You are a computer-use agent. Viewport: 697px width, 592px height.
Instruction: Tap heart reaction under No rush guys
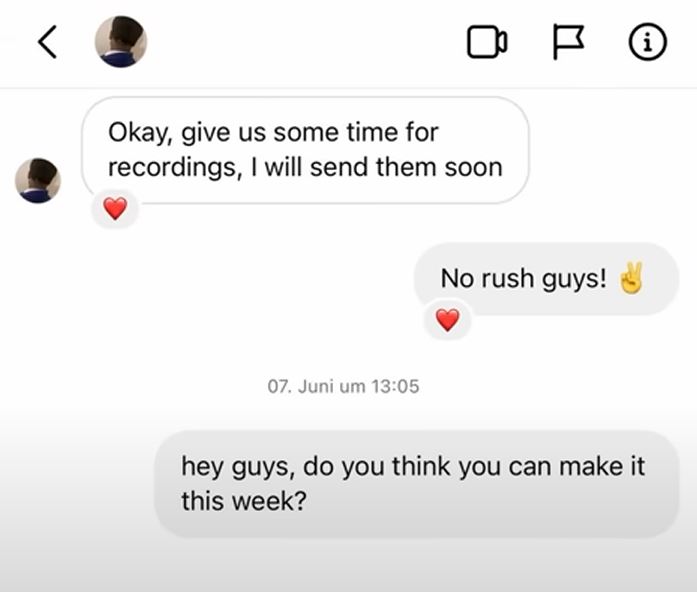point(448,320)
